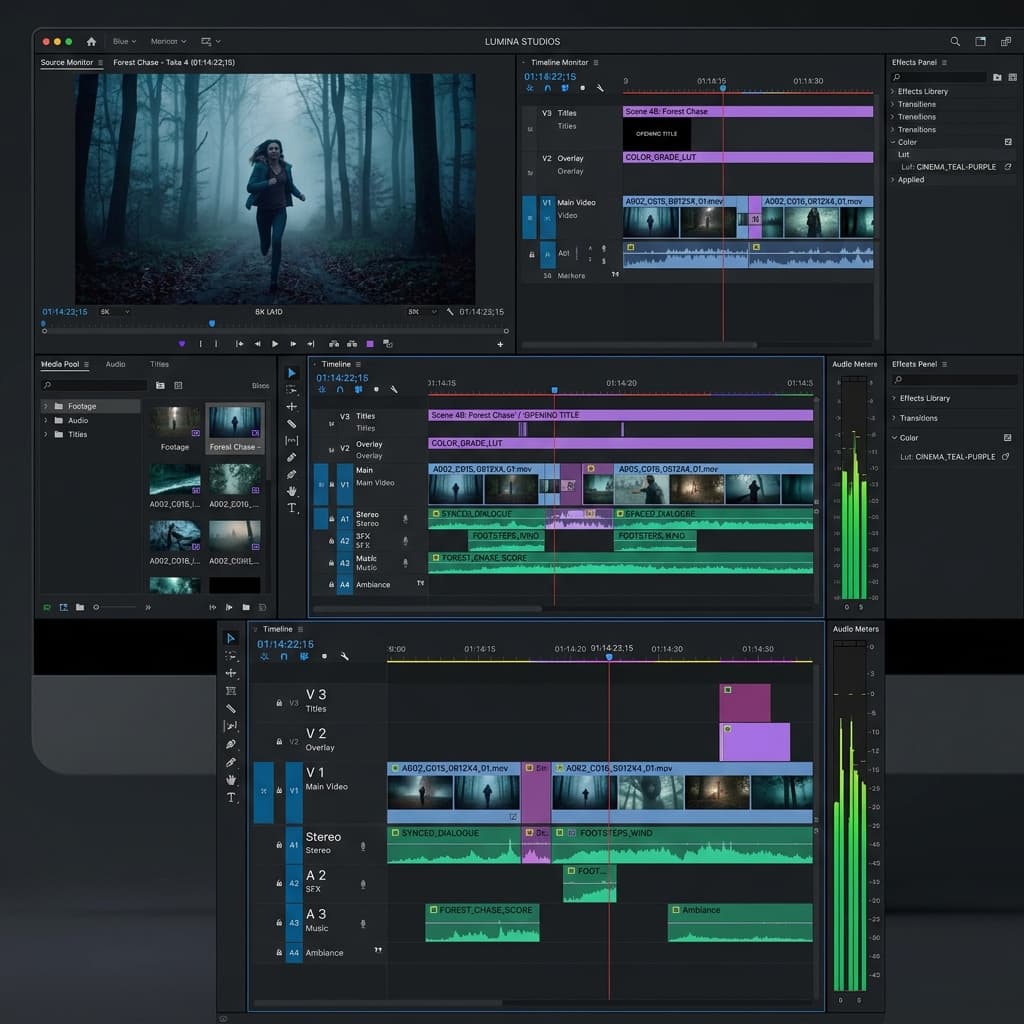Toggle mic on the large A 3 Music track

[363, 923]
